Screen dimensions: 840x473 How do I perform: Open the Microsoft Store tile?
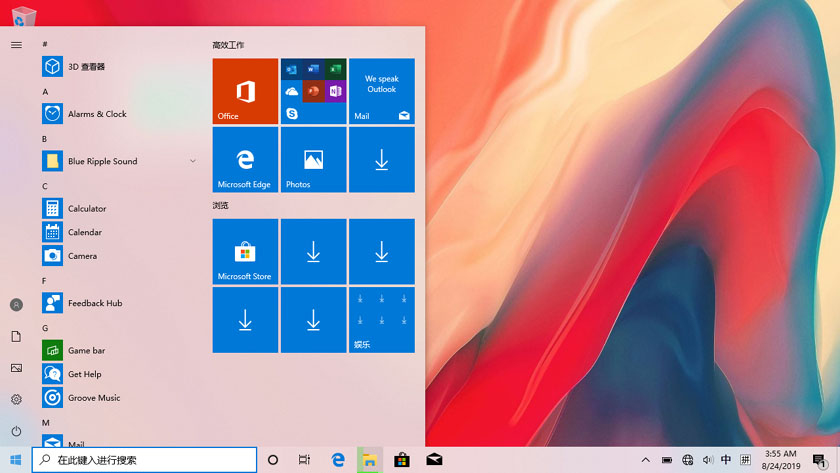coord(245,251)
